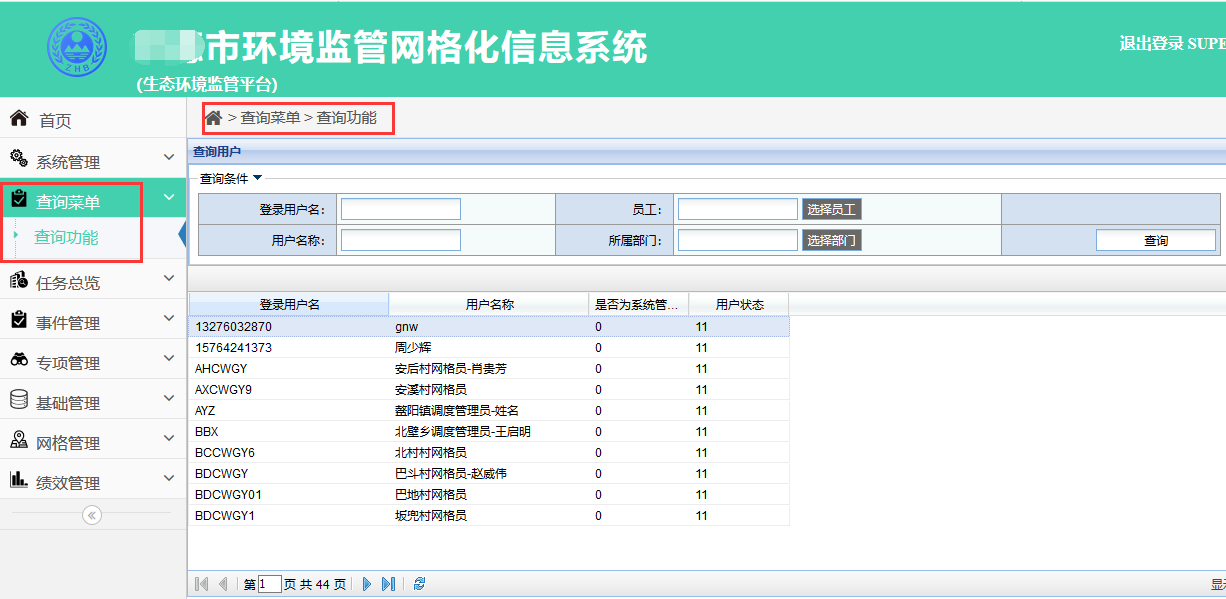Click the grid-map icon beside 网格管理

pos(18,440)
